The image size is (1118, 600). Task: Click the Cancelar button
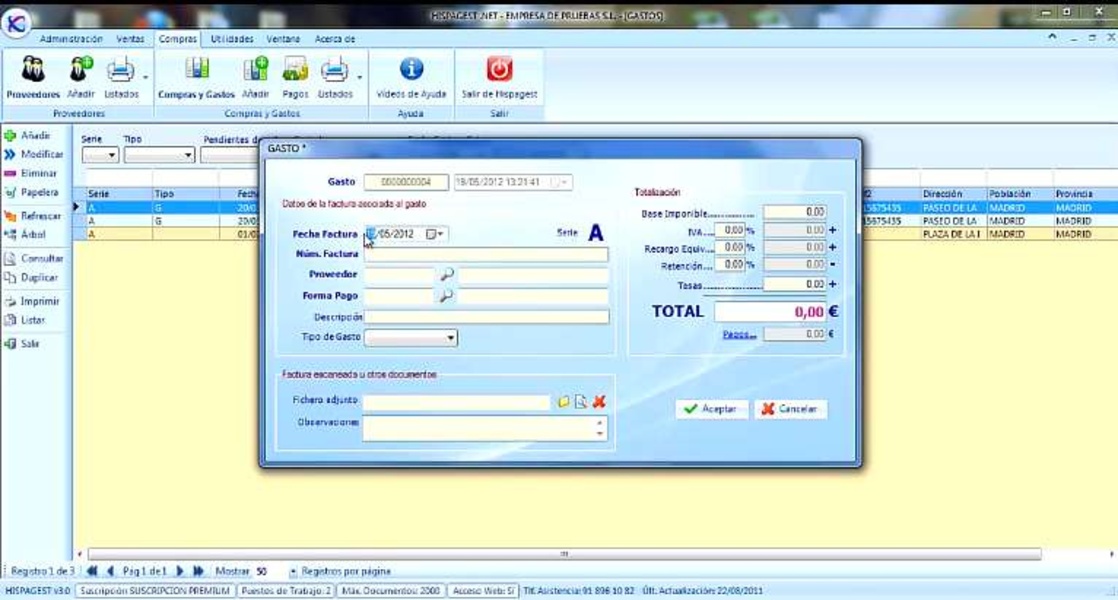click(791, 409)
